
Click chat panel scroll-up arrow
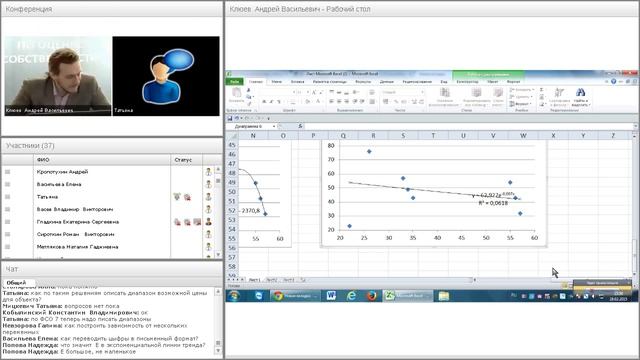tap(218, 291)
